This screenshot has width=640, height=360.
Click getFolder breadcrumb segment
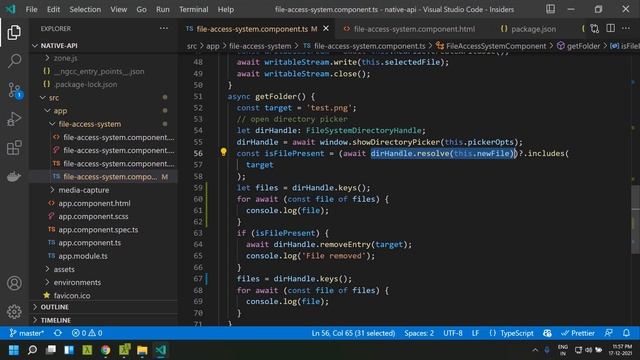click(583, 46)
